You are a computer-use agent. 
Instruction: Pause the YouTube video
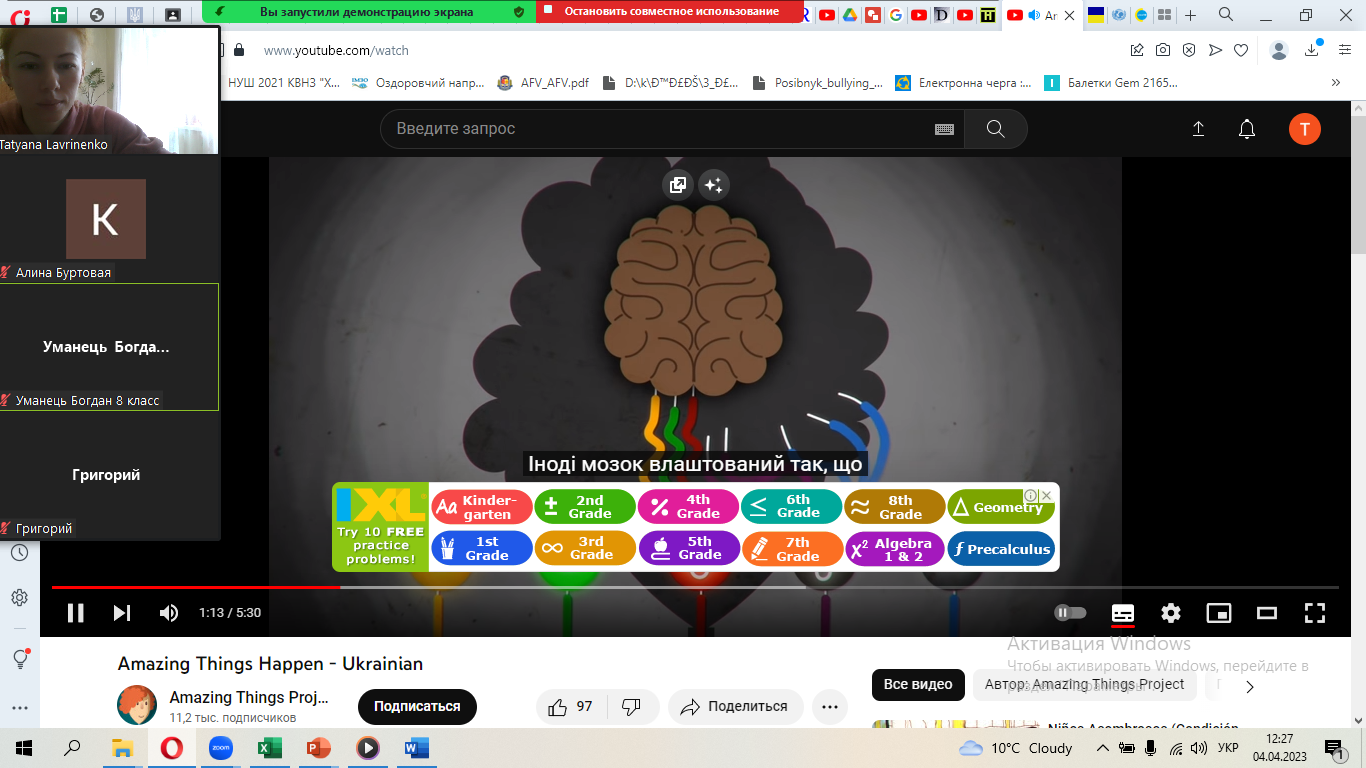point(75,613)
